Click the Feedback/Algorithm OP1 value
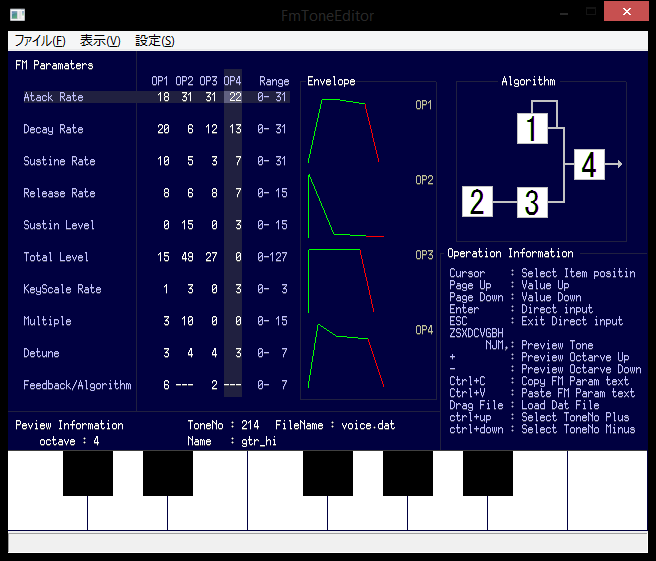This screenshot has height=561, width=656. point(165,385)
